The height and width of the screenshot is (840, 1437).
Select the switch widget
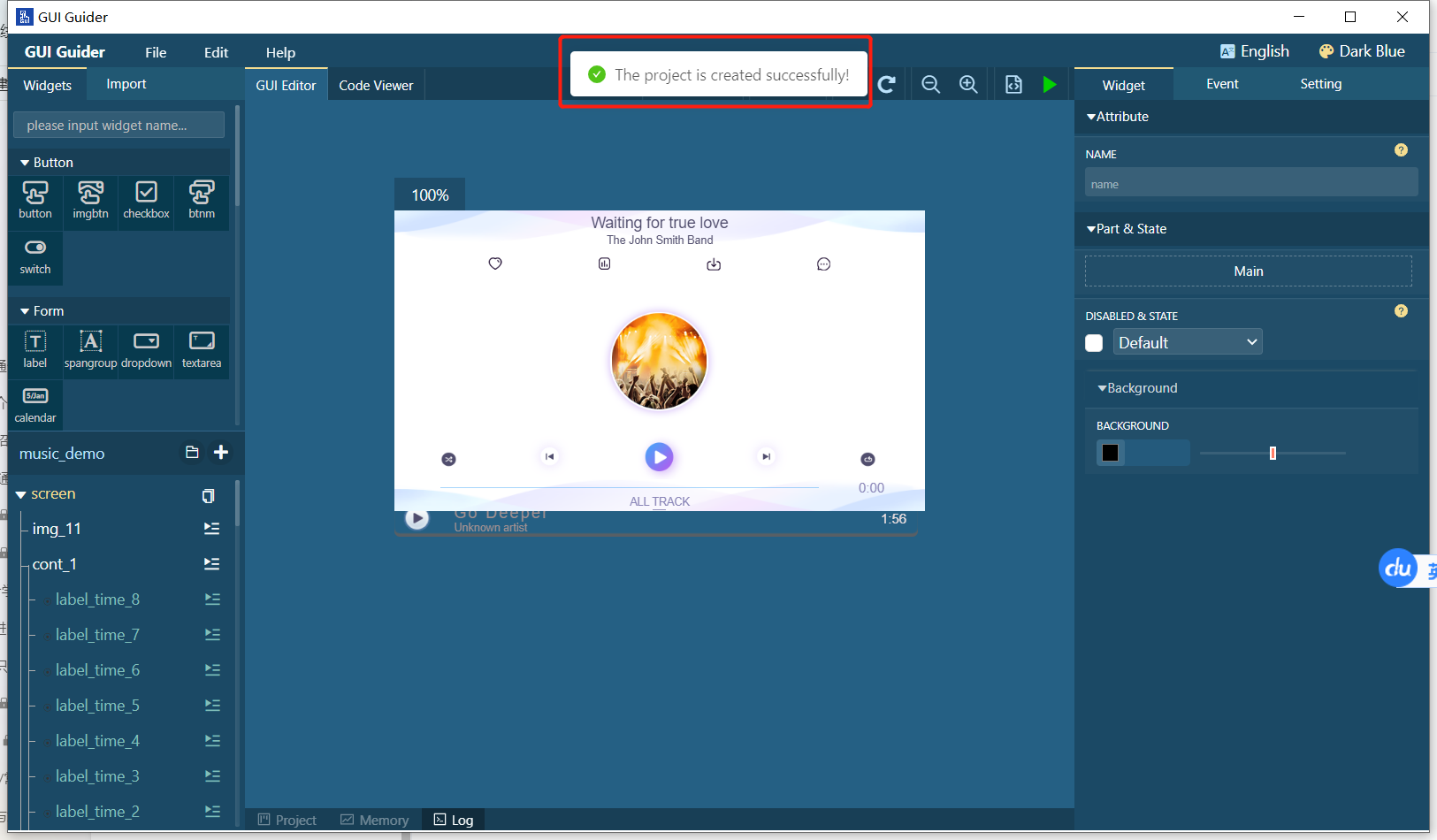[35, 256]
